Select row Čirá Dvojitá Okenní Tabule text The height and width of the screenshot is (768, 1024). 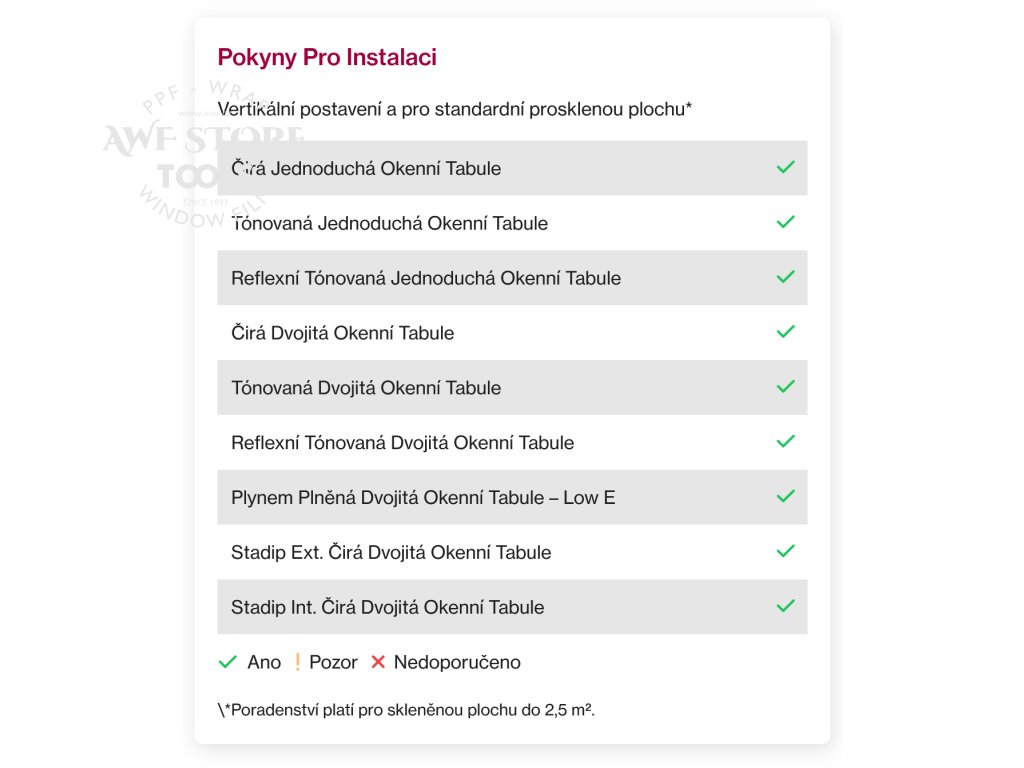click(x=342, y=333)
